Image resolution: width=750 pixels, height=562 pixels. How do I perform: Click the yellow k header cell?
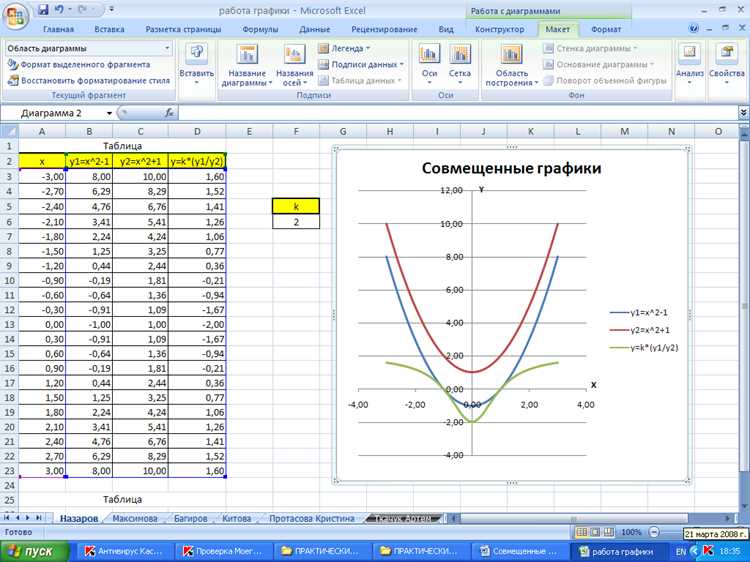[x=296, y=207]
